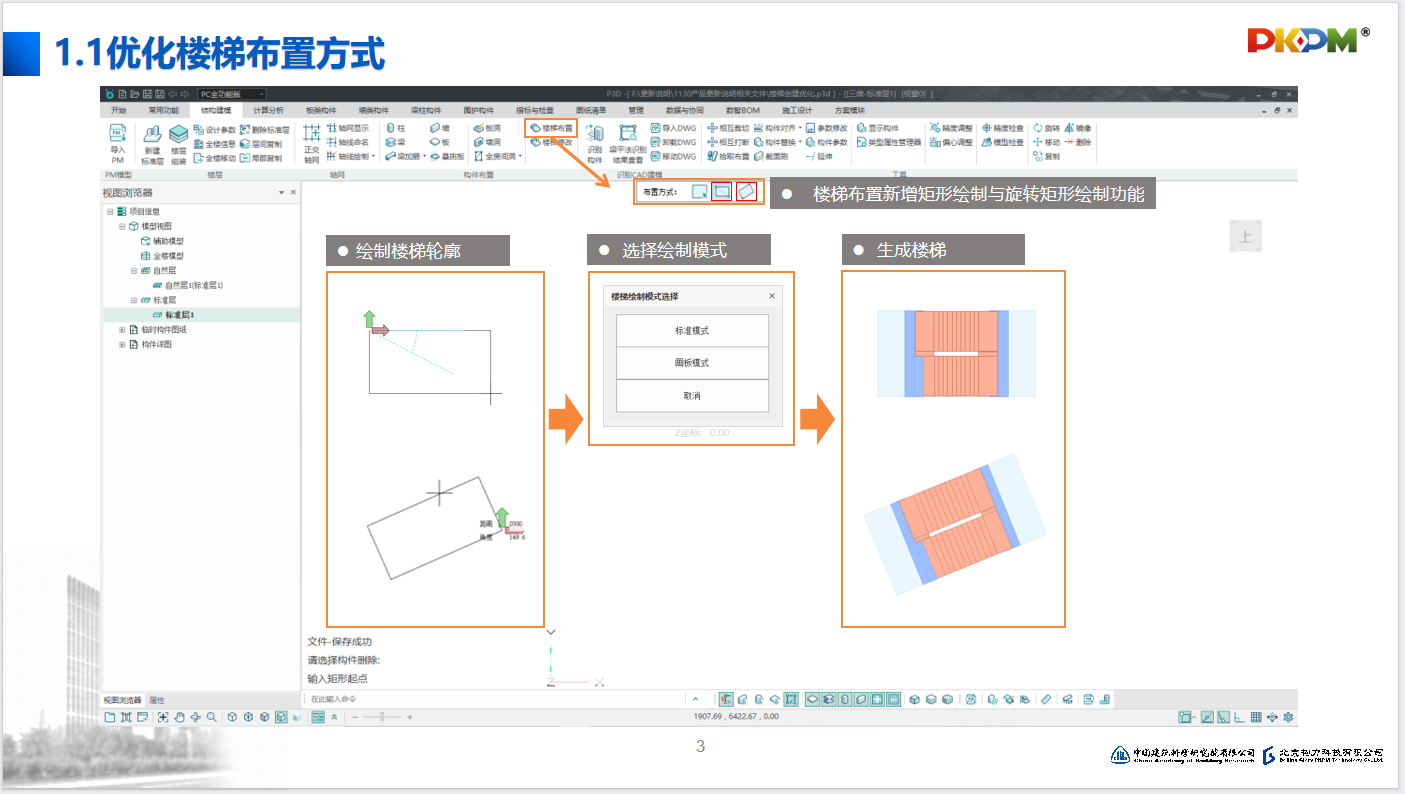Select 自然层1(标准层1) in the tree
This screenshot has width=1405, height=794.
tap(187, 285)
